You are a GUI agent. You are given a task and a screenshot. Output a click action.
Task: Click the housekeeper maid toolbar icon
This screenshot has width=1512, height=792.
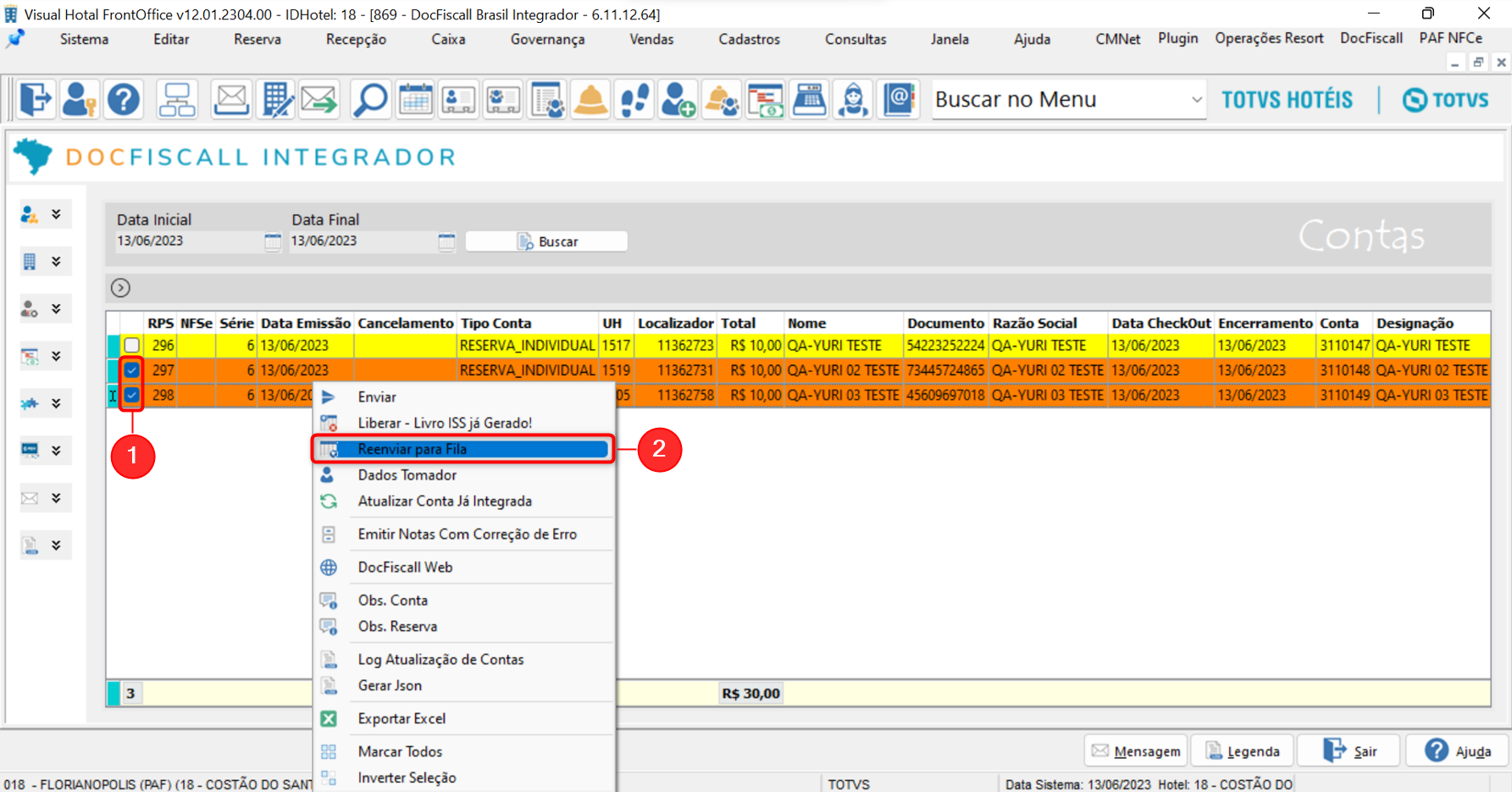[853, 99]
